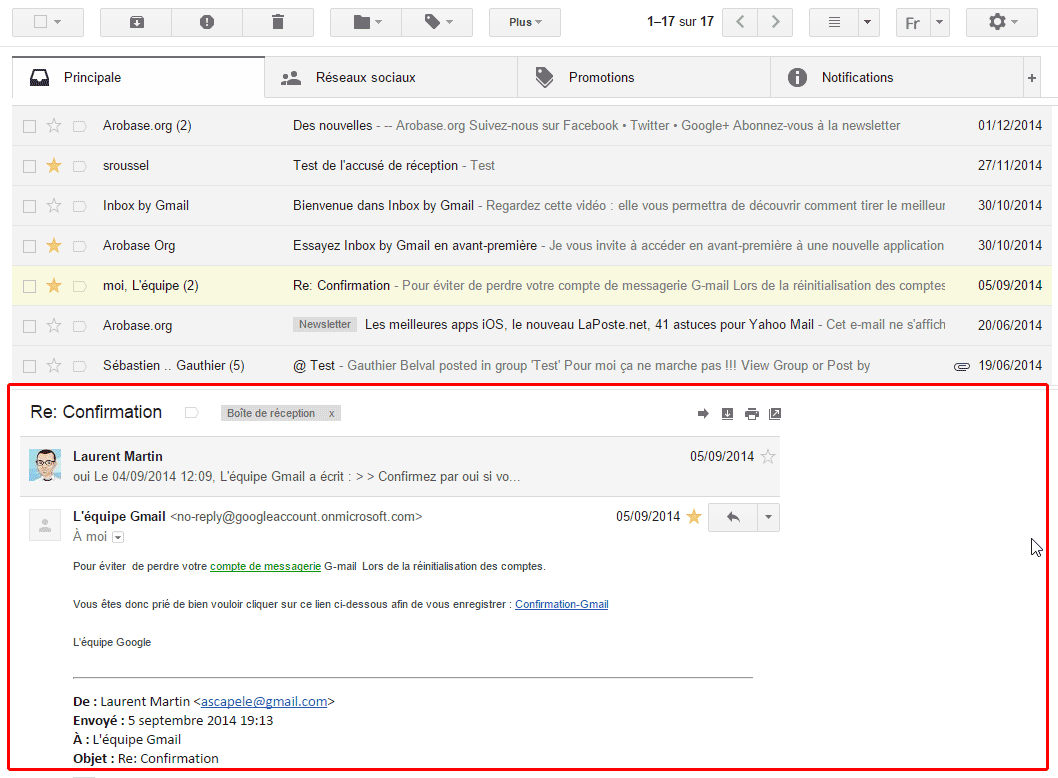This screenshot has height=778, width=1058.
Task: Archive selected messages with the archive icon
Action: click(x=136, y=22)
